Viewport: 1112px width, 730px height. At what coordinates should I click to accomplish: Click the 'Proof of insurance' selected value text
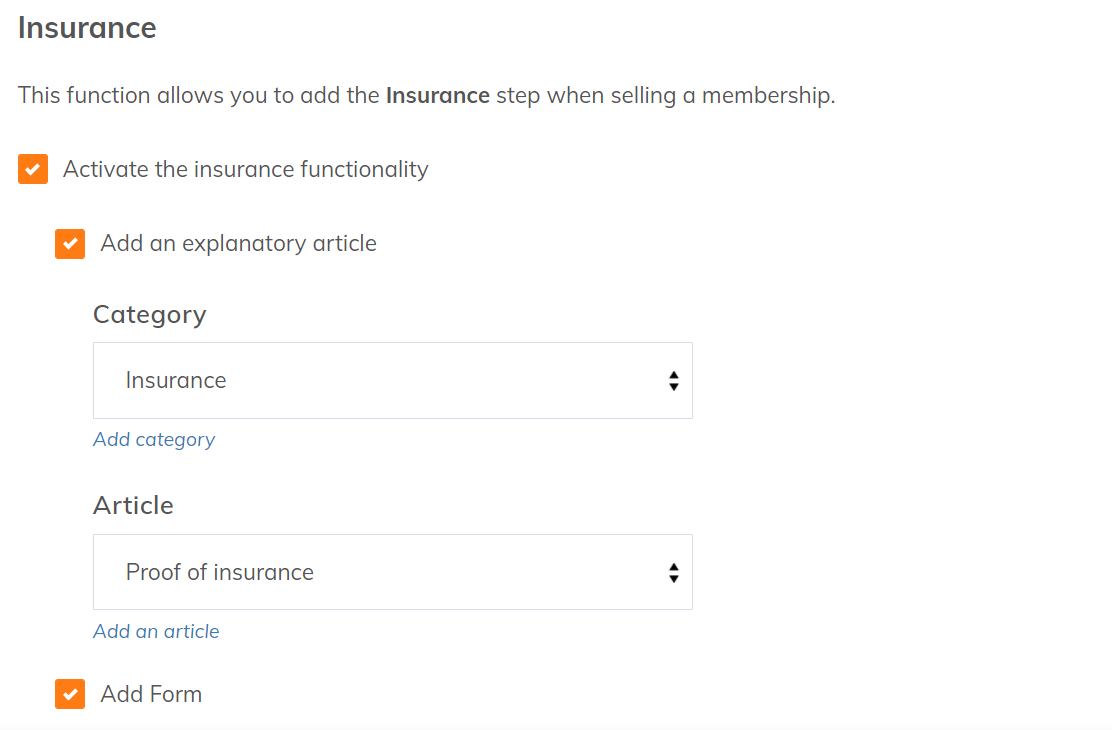click(220, 572)
